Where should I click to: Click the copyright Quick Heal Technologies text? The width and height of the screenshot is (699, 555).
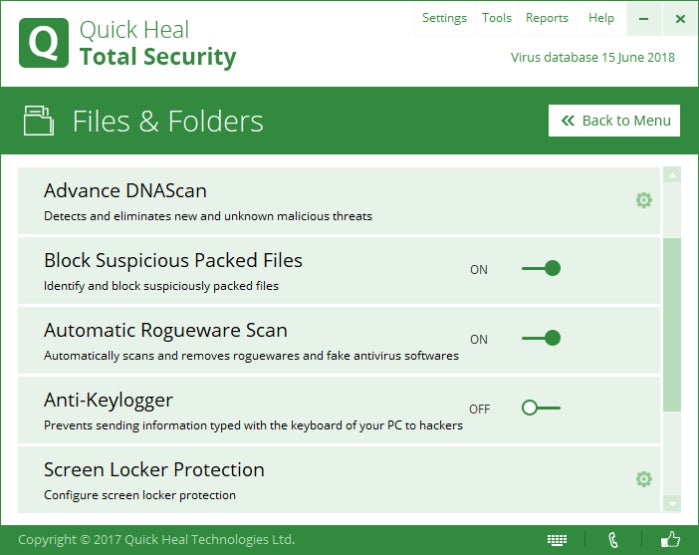[x=156, y=539]
